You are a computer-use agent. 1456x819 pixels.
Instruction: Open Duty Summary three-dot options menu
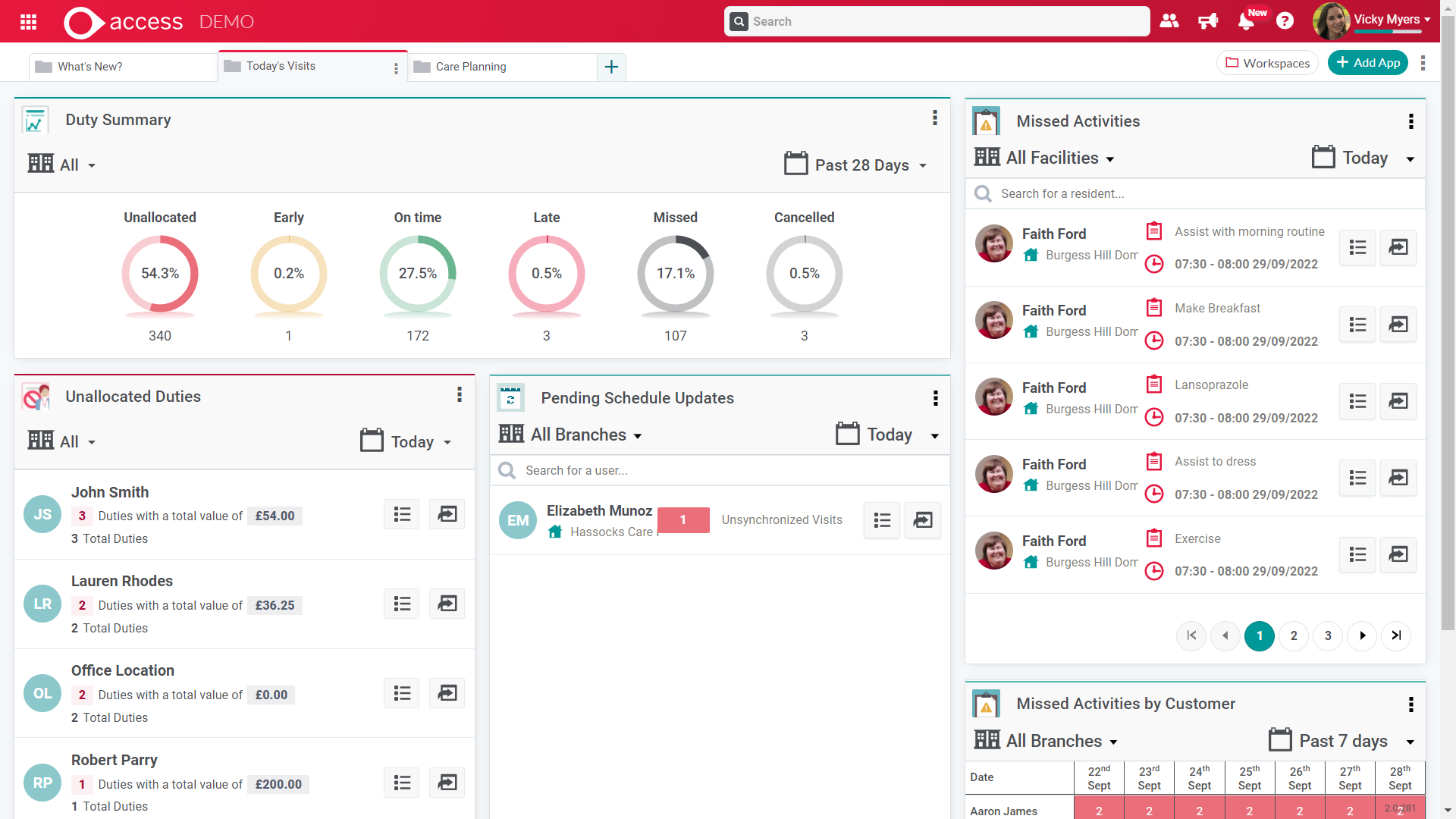[934, 118]
